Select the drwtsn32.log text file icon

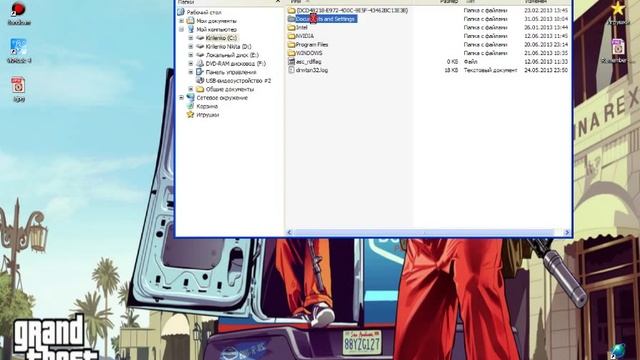291,70
